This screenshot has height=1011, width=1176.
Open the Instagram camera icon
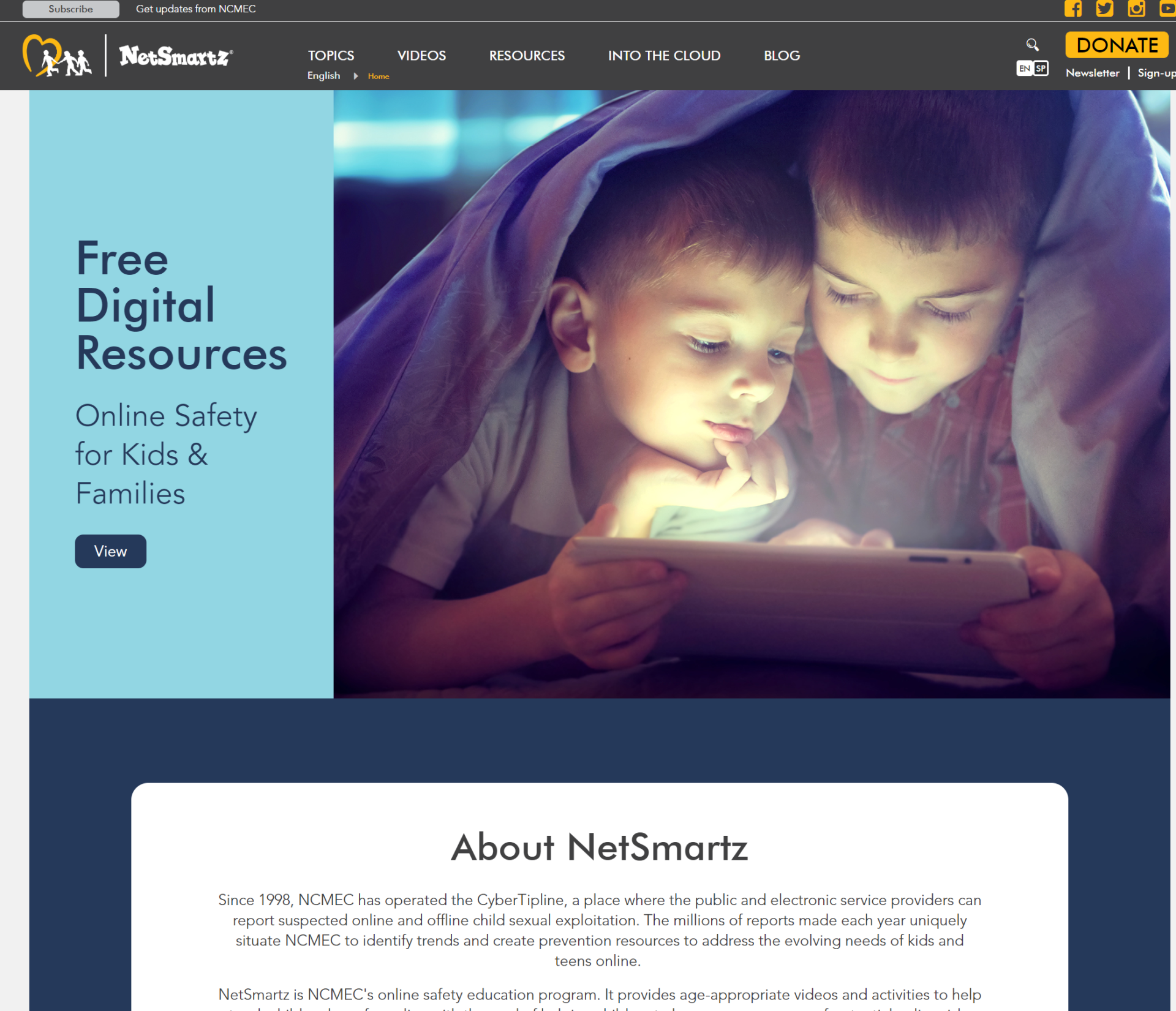1136,9
